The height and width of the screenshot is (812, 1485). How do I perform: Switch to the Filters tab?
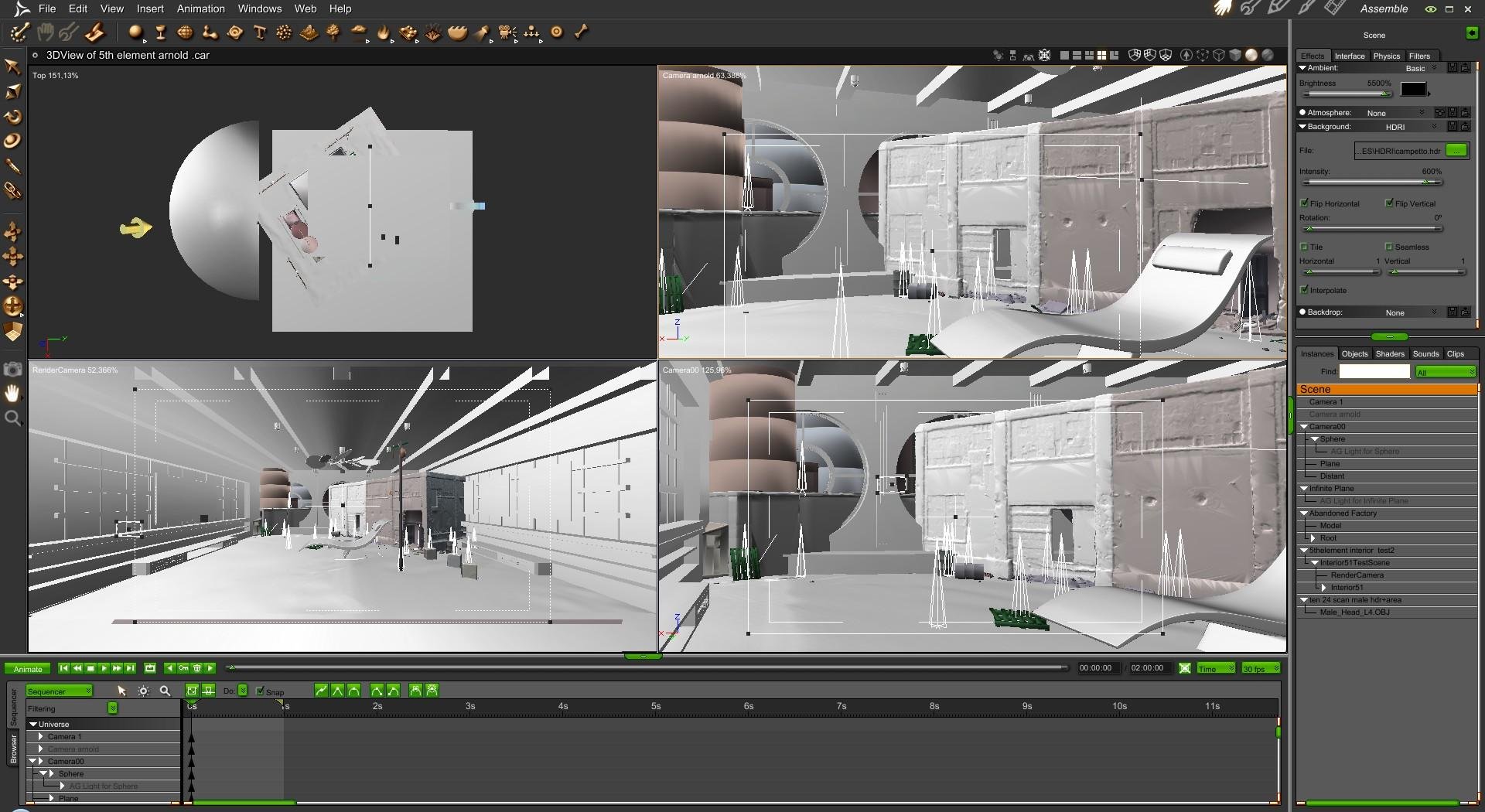[x=1419, y=56]
